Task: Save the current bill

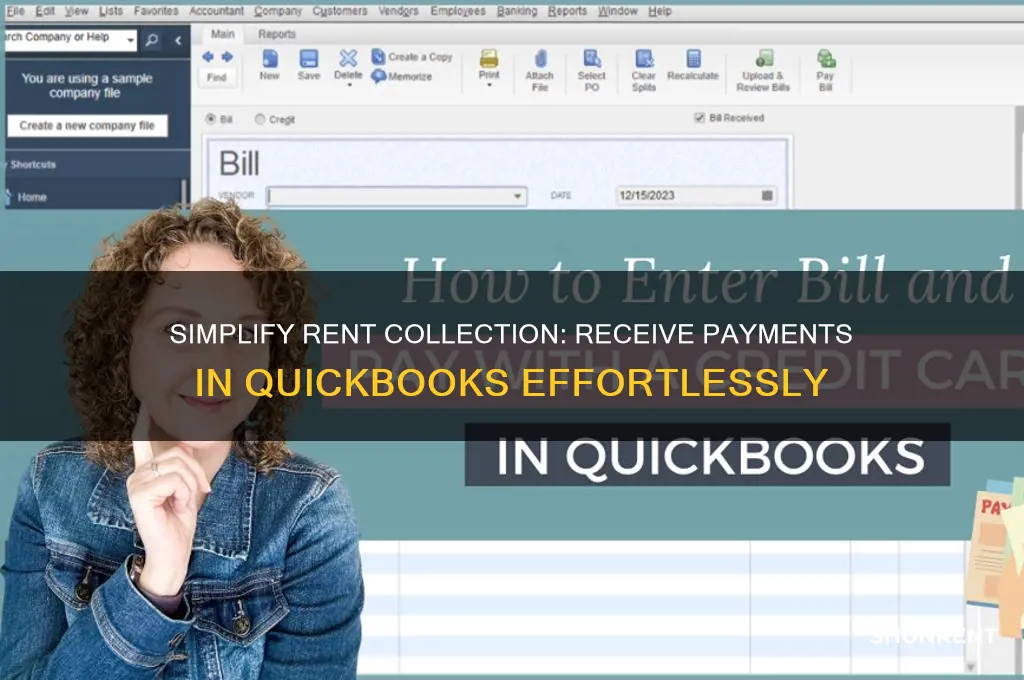Action: [x=308, y=65]
